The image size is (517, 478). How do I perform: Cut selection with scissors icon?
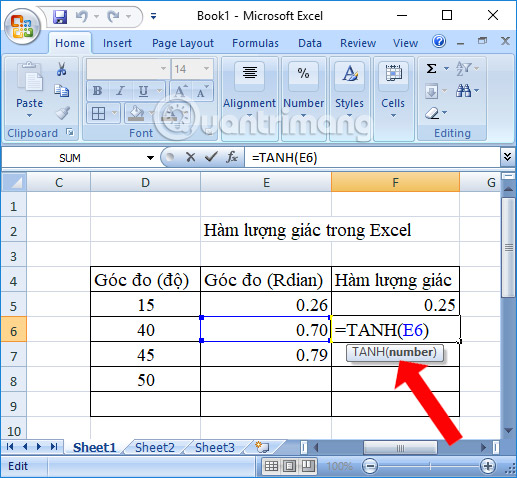coord(62,69)
